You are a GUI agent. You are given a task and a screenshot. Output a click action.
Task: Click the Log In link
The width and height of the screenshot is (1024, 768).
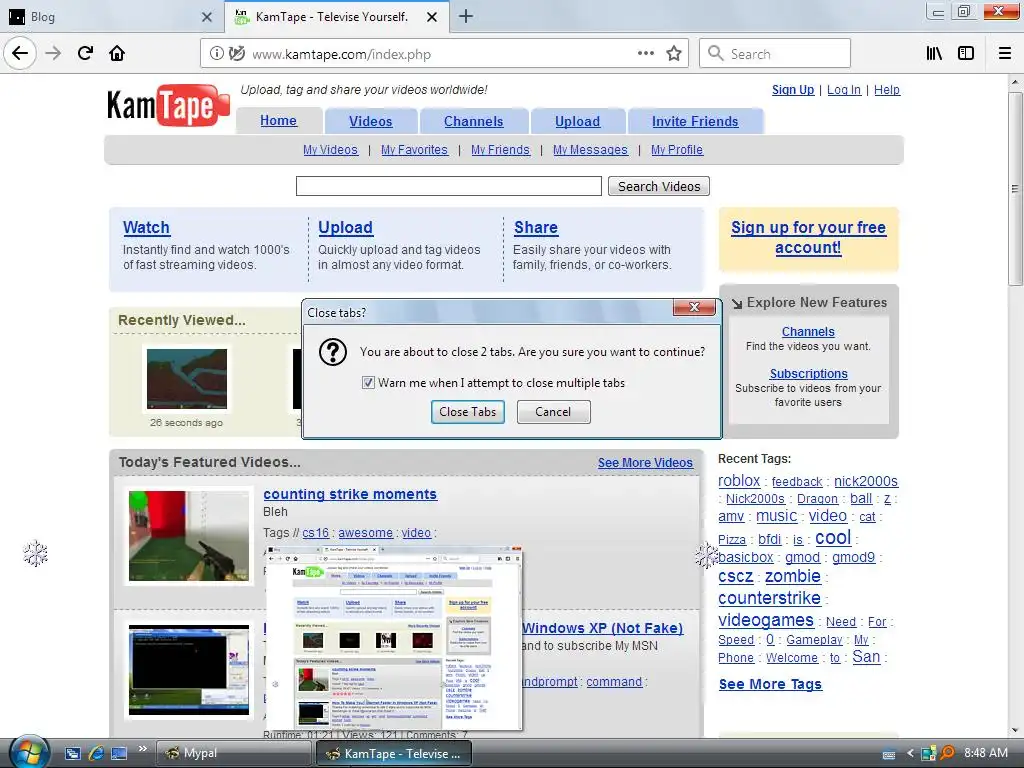coord(844,90)
